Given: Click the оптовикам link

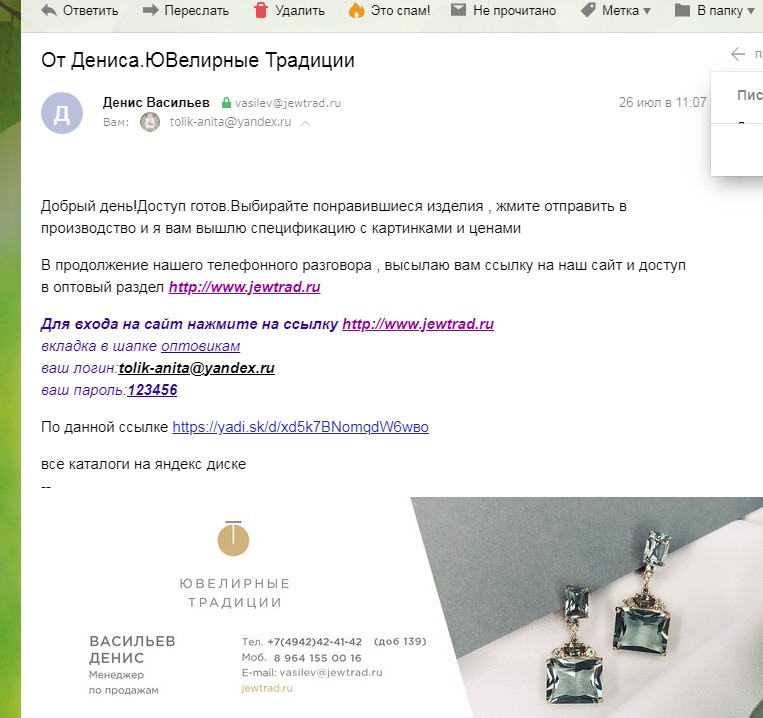Looking at the screenshot, I should coord(200,346).
